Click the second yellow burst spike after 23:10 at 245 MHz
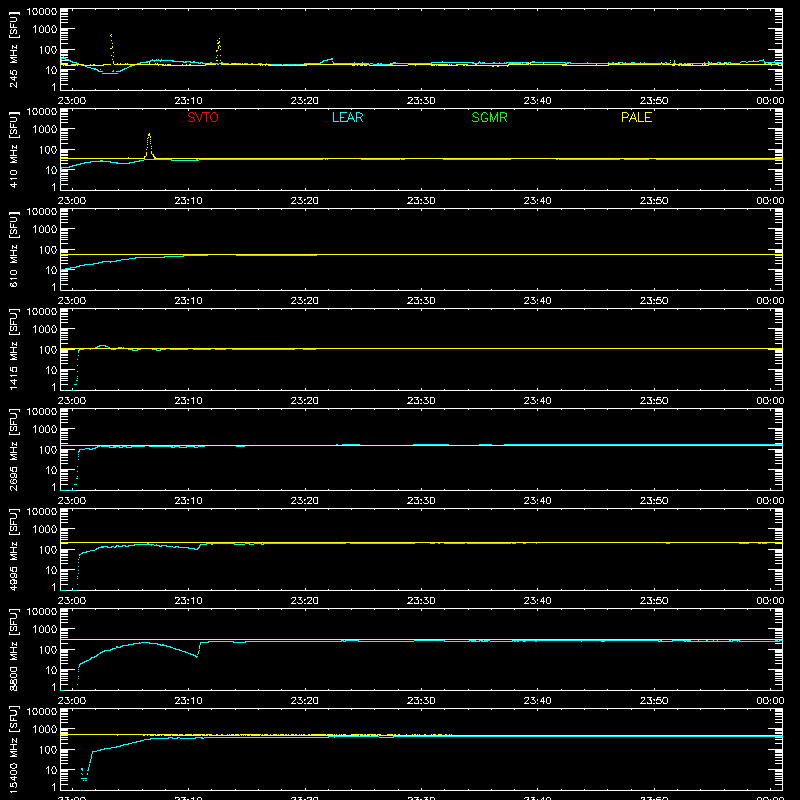 [218, 51]
